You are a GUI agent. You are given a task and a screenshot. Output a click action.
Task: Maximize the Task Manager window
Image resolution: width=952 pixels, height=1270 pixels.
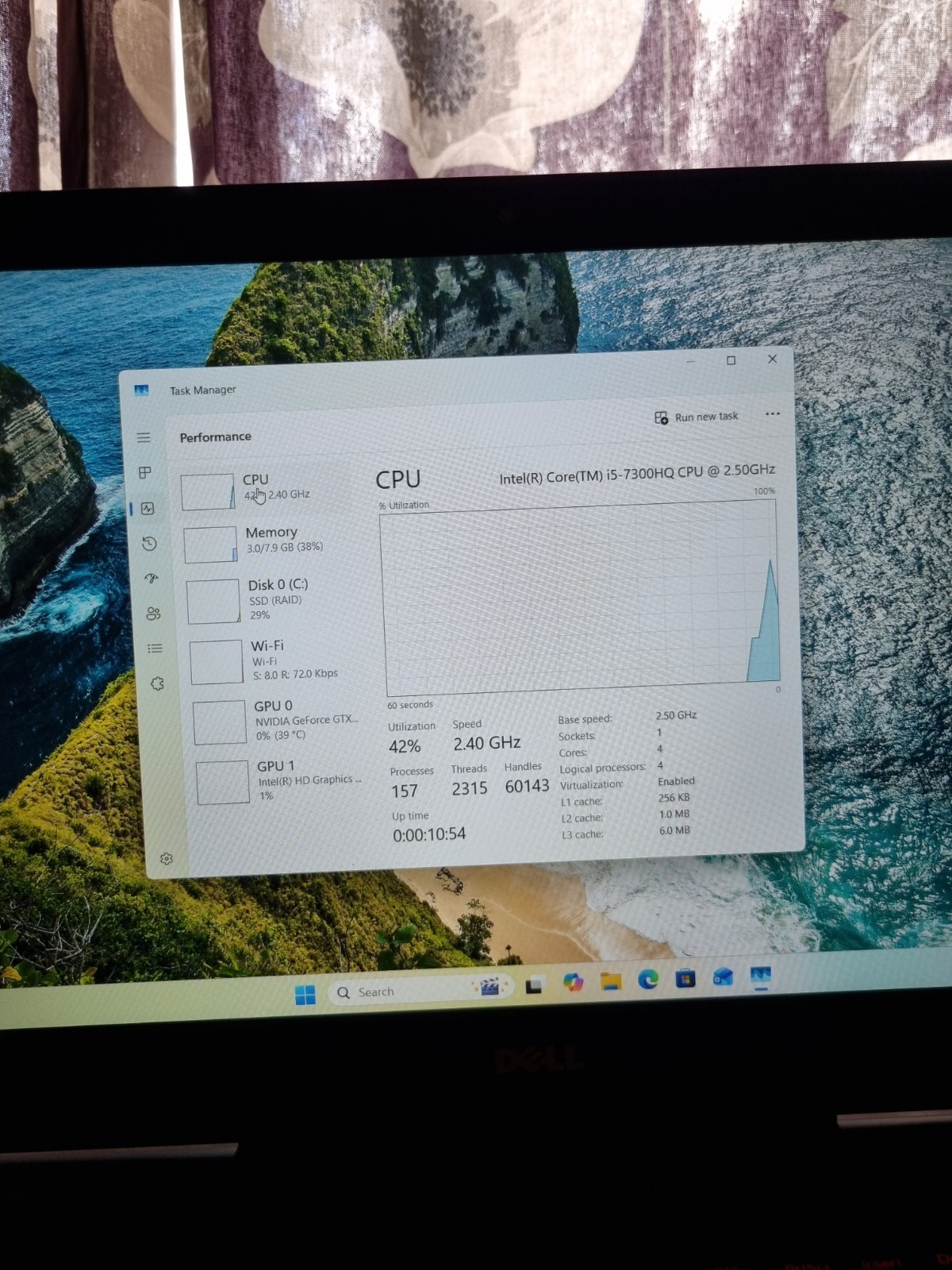point(731,360)
